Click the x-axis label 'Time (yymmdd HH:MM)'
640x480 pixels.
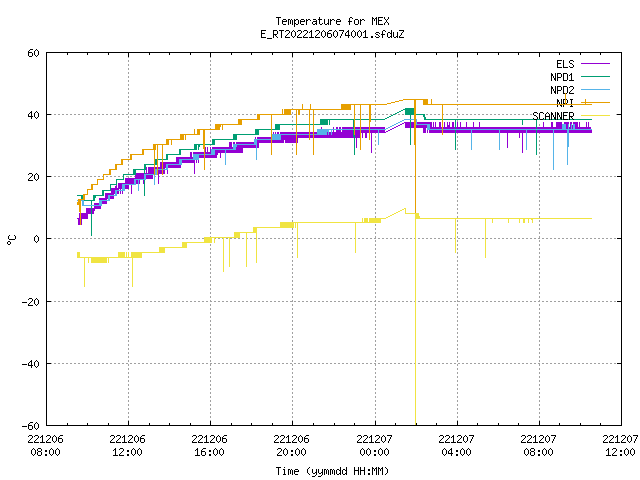coord(332,471)
